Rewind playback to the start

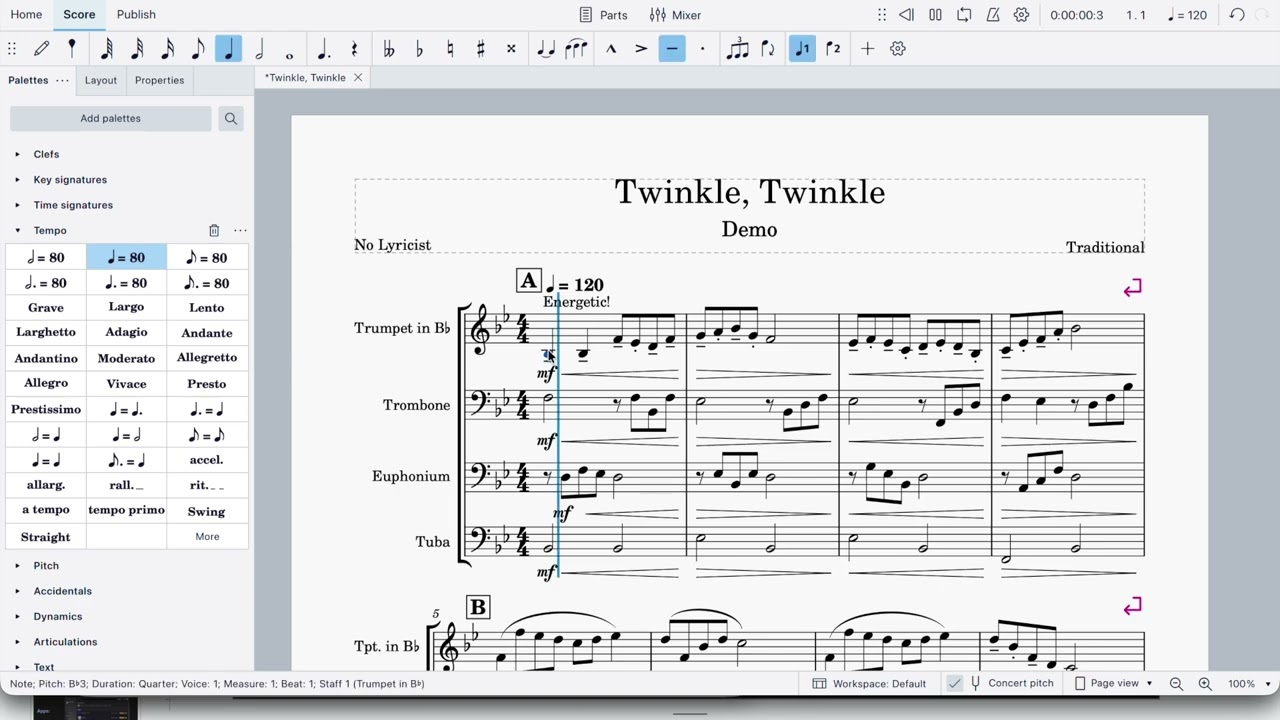(x=906, y=15)
